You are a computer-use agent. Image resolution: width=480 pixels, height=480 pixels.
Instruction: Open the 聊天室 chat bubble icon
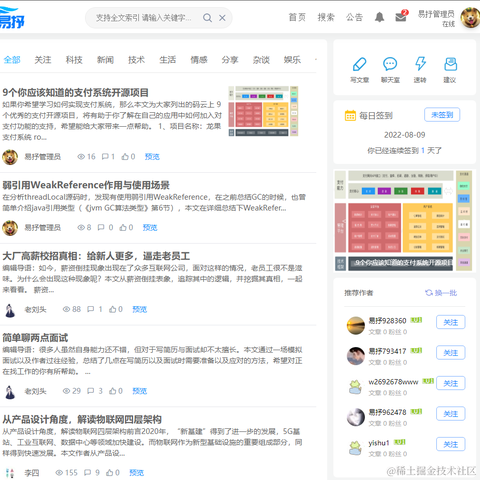pos(390,64)
